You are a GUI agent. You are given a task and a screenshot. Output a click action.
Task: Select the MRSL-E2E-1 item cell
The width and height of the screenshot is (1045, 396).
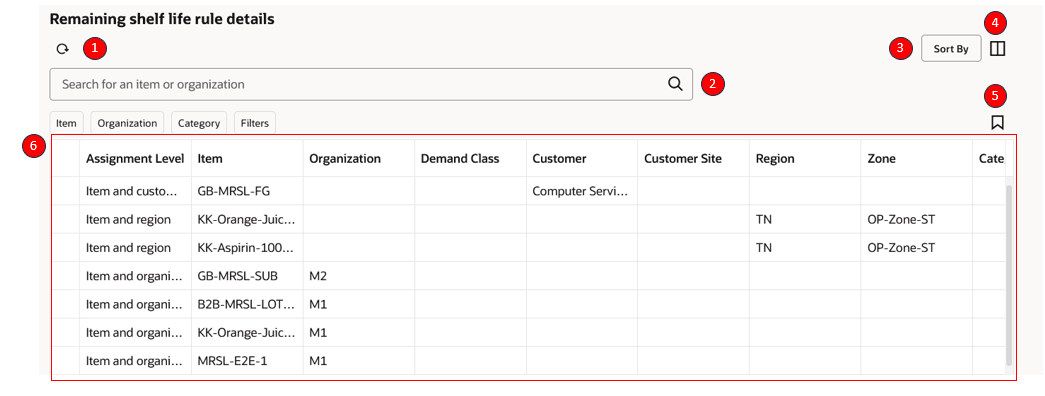pos(247,361)
